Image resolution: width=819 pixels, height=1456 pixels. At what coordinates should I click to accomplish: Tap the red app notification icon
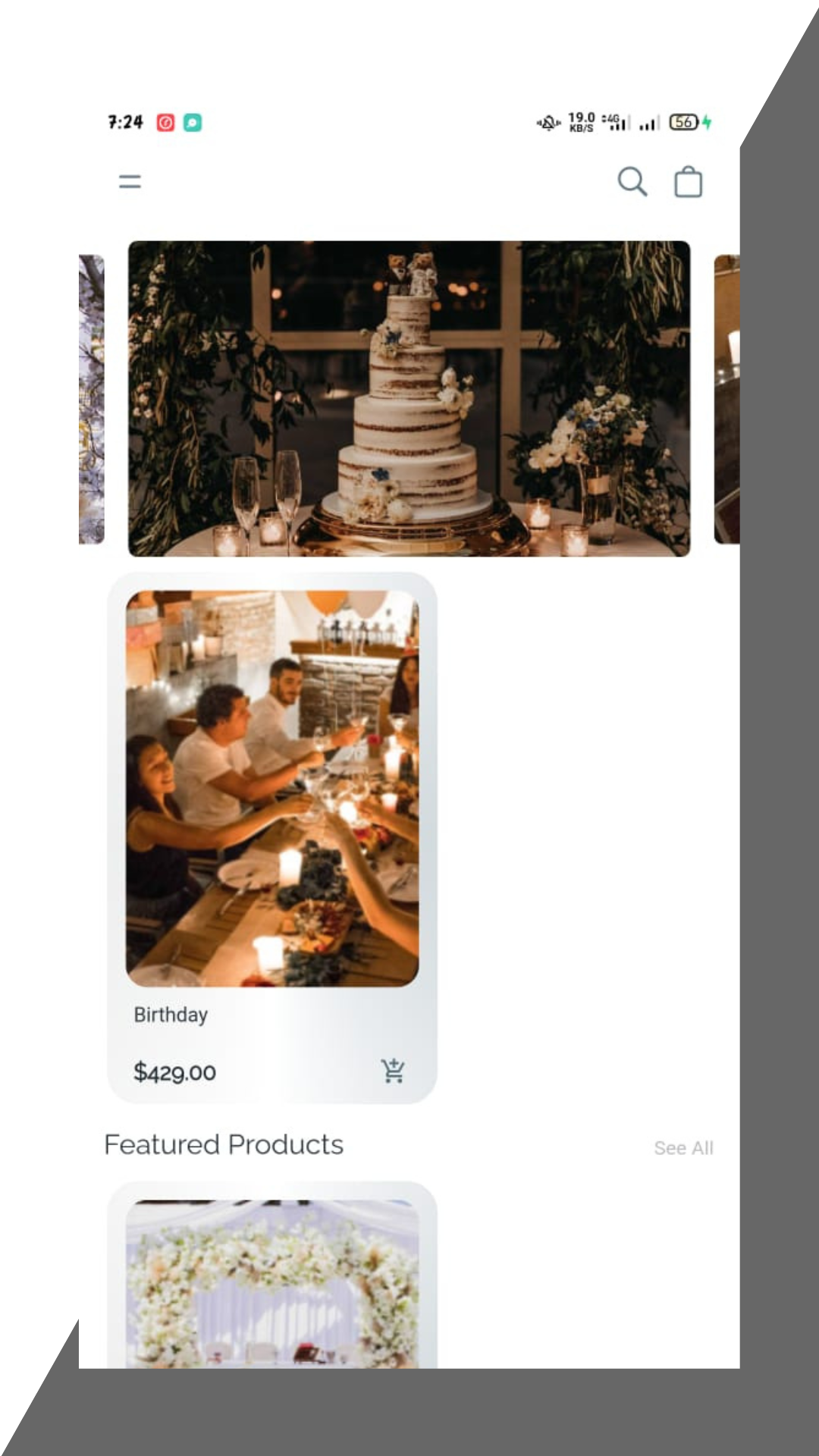165,123
